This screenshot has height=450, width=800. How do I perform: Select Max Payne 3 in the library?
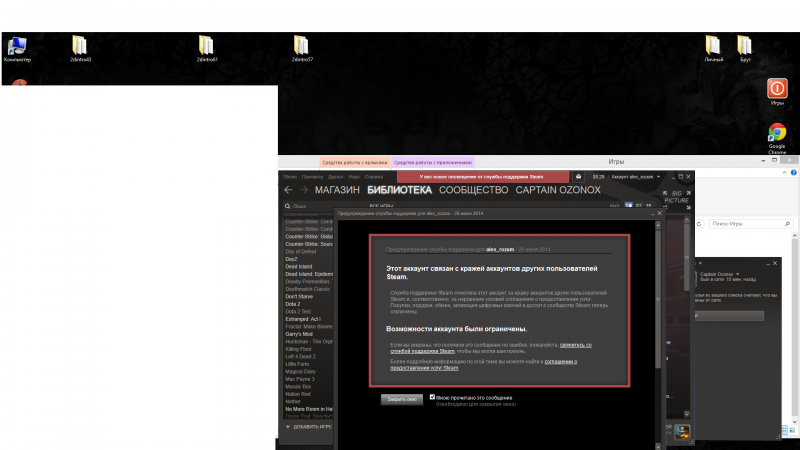click(x=299, y=379)
